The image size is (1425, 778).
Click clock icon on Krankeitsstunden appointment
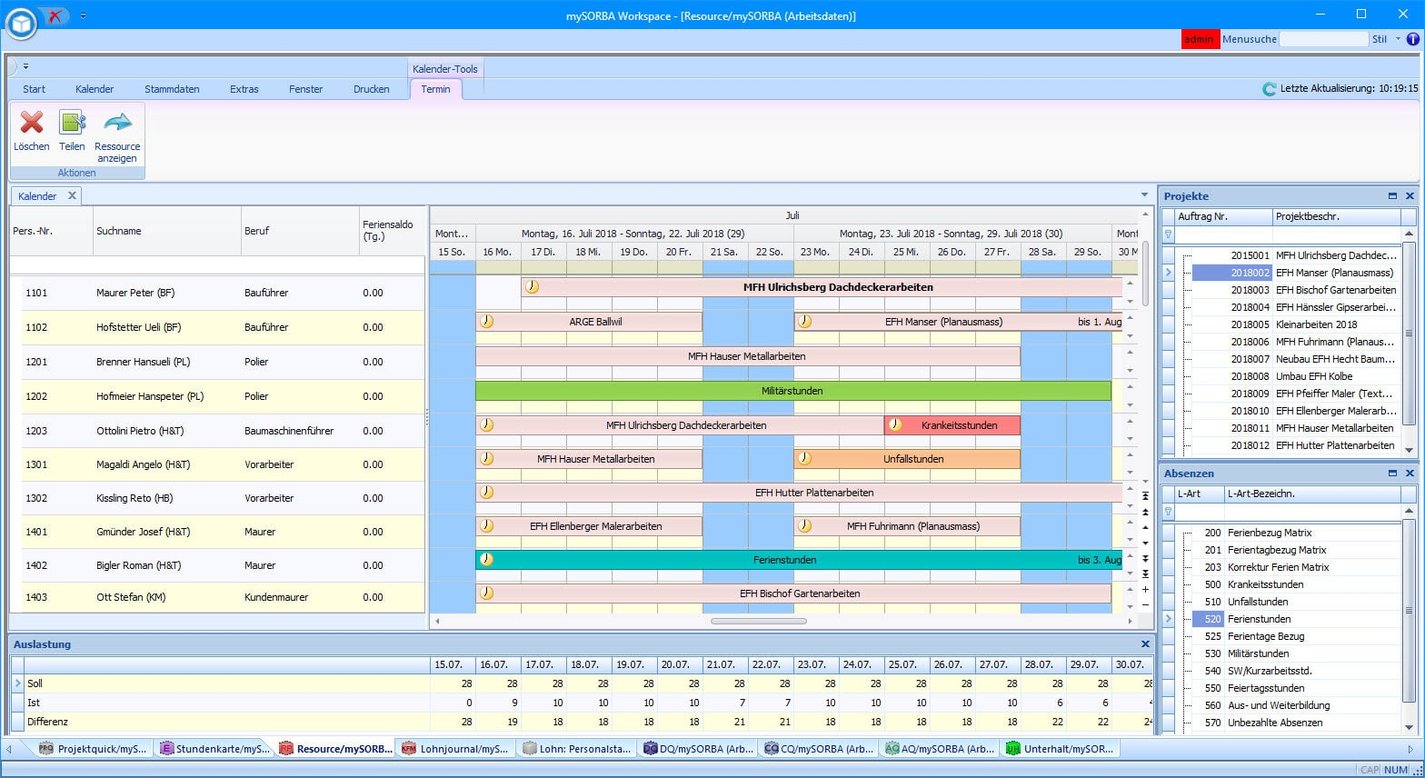point(895,425)
